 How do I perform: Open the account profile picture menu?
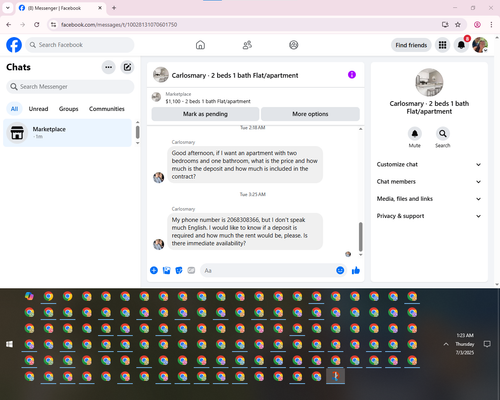pos(480,45)
